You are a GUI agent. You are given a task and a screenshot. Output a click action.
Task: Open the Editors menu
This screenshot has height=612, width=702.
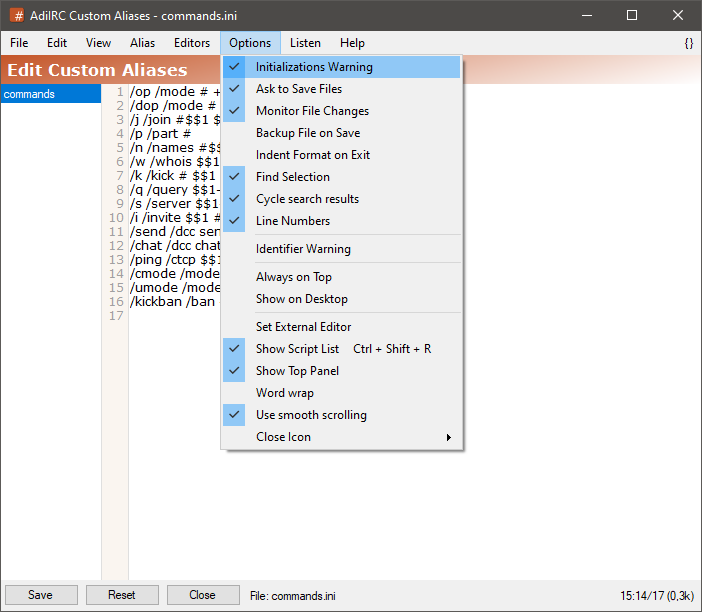(192, 43)
